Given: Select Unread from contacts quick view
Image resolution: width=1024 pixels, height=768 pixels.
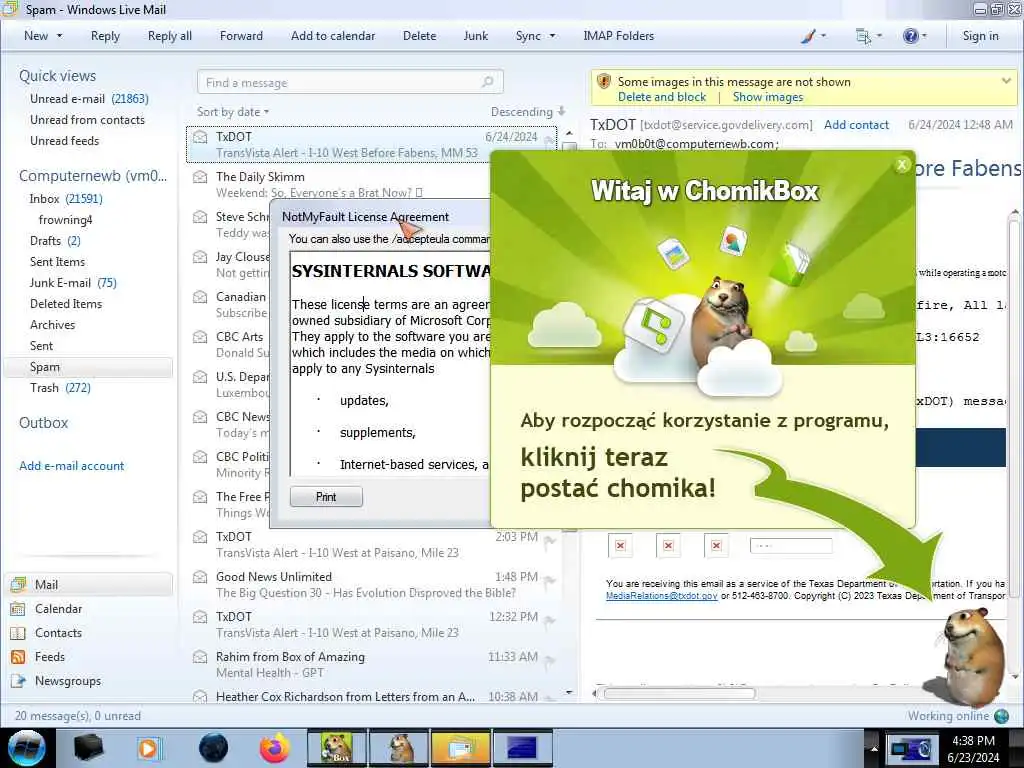Looking at the screenshot, I should 88,120.
